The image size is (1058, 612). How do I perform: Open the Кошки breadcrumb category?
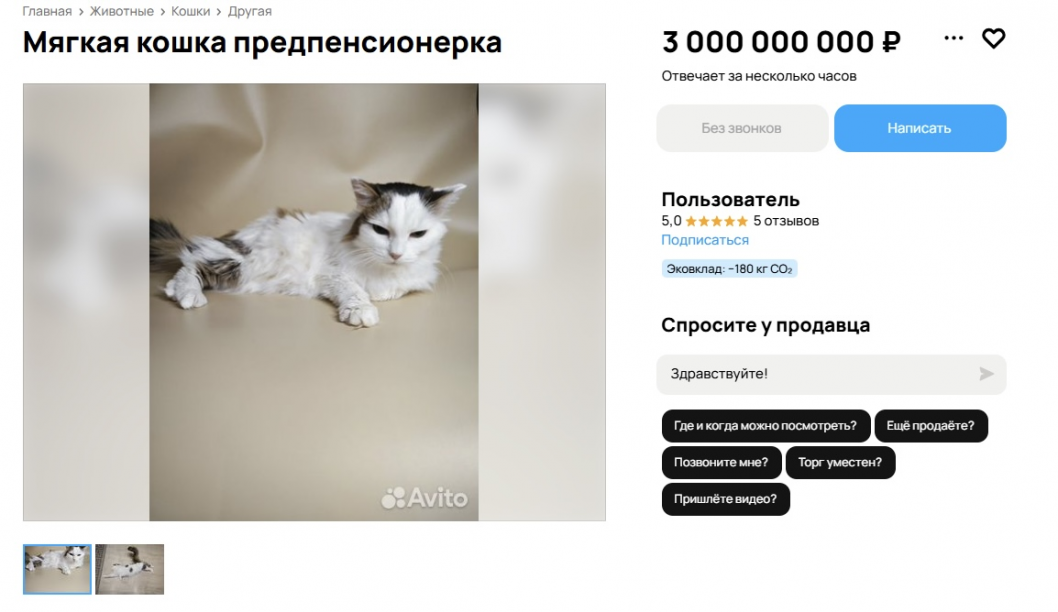point(190,11)
